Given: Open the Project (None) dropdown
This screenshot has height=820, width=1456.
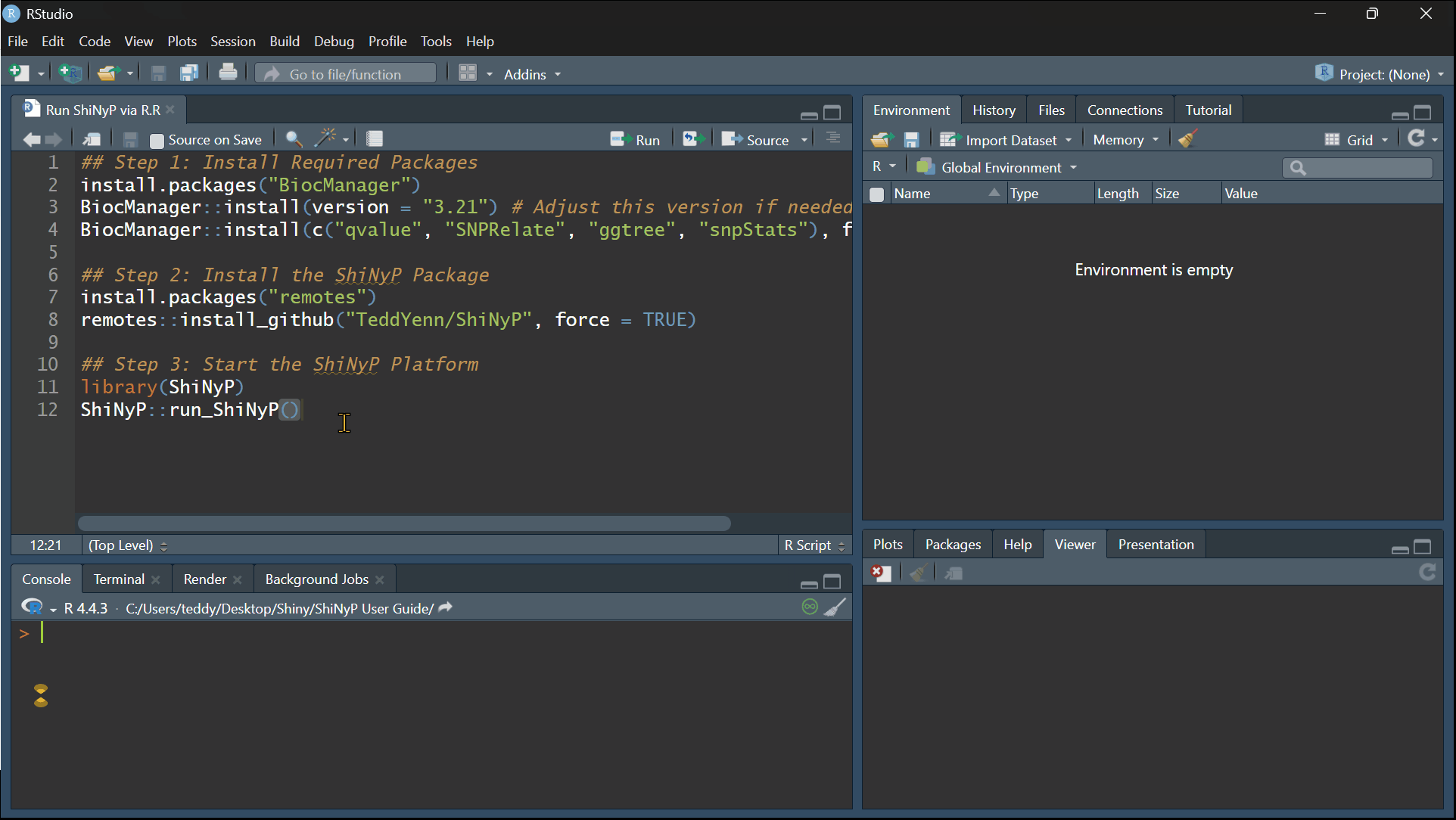Looking at the screenshot, I should (1381, 74).
